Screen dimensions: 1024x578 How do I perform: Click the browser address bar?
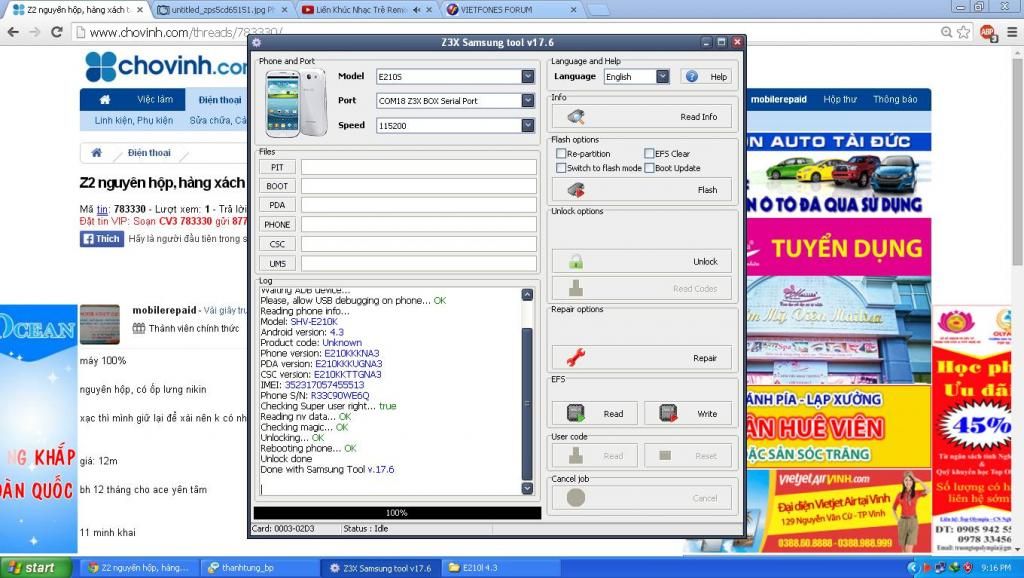pos(509,32)
